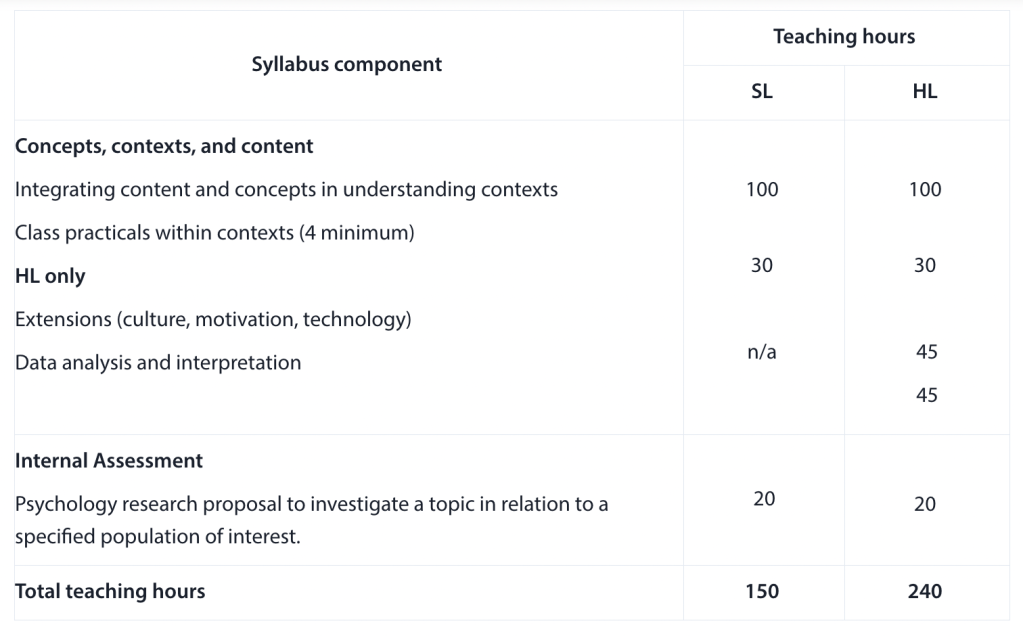Viewport: 1023px width, 636px height.
Task: Click the bold "HL only" heading
Action: pyautogui.click(x=50, y=277)
